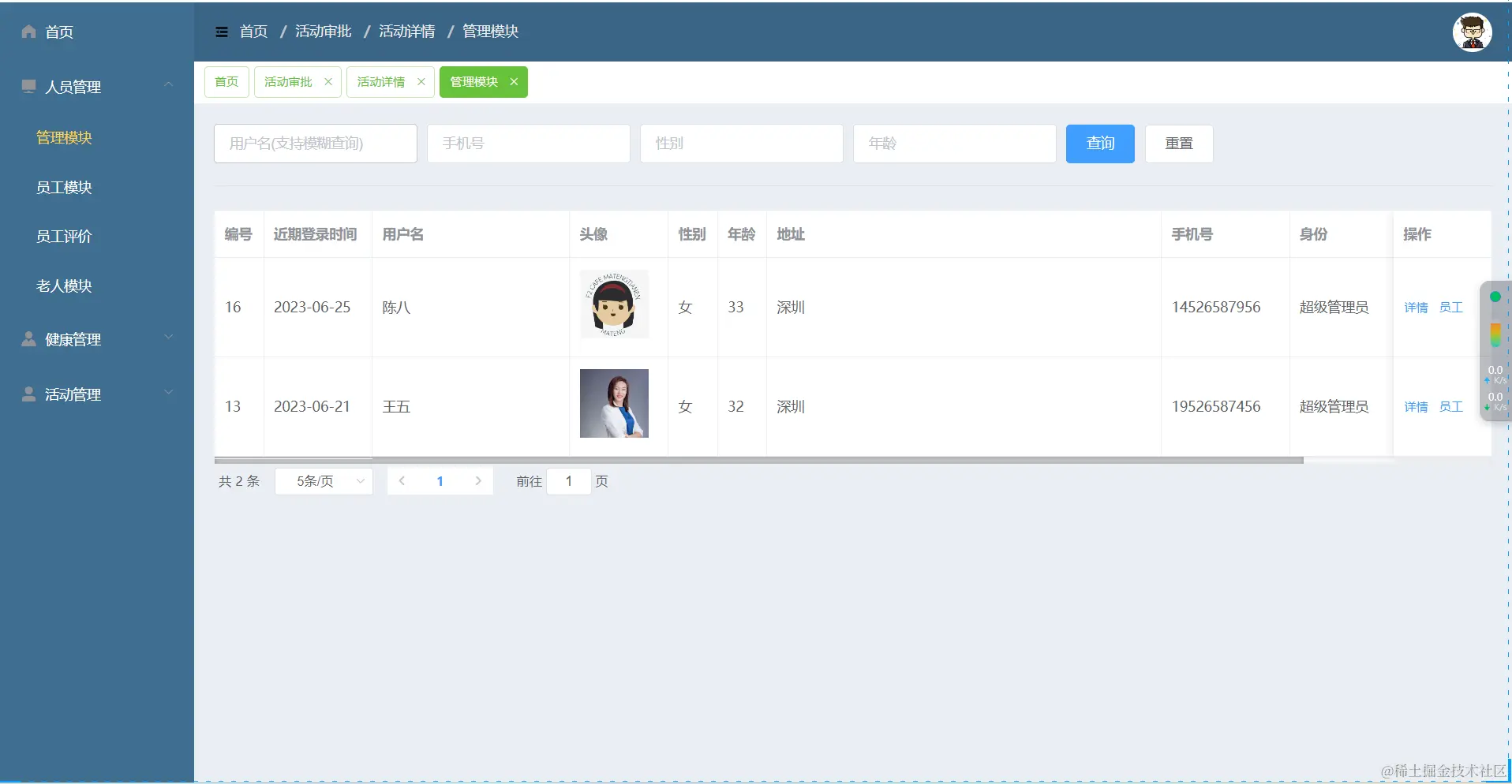Go to the next page arrow
The image size is (1512, 784).
pyautogui.click(x=478, y=481)
